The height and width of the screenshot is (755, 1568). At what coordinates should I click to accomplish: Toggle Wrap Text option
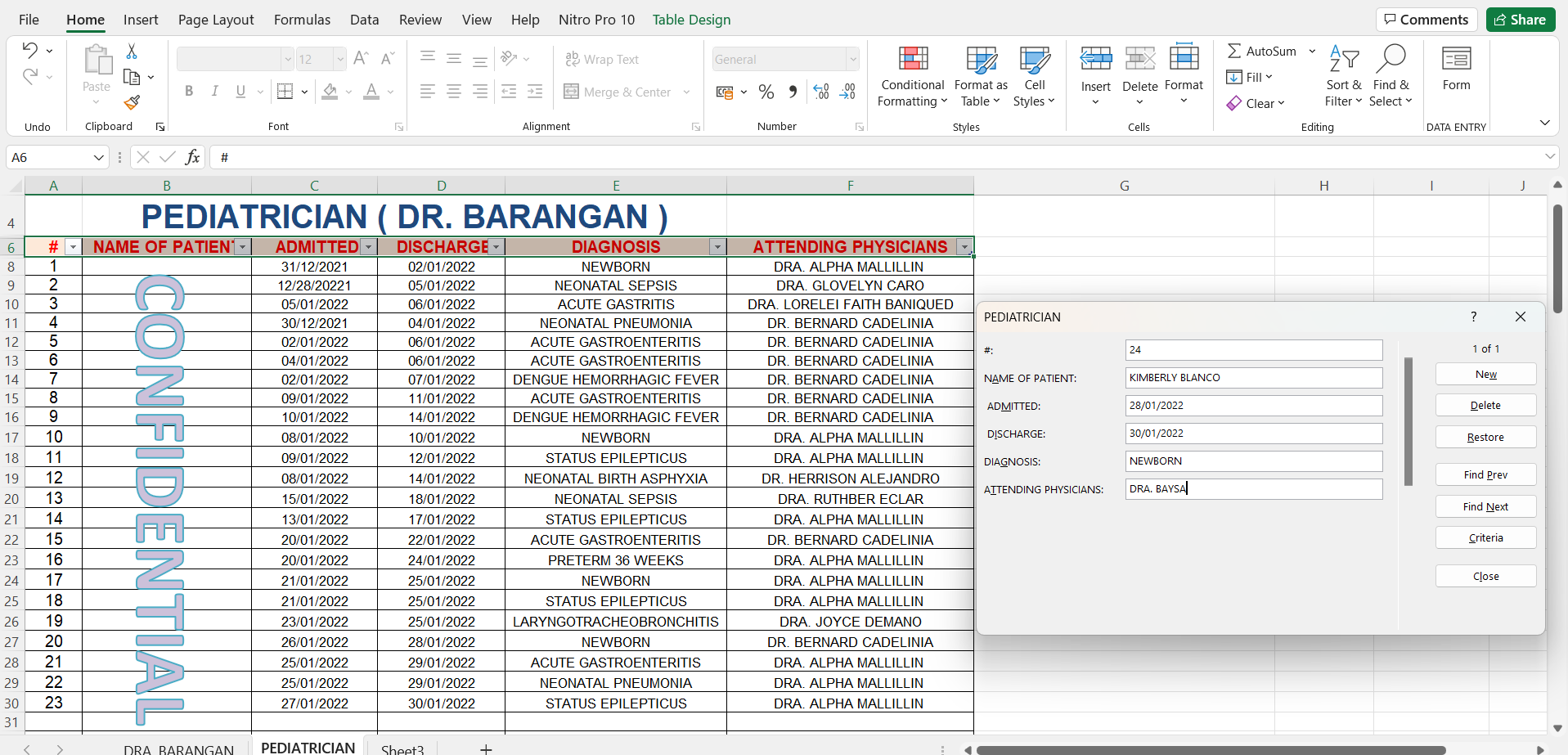(602, 59)
